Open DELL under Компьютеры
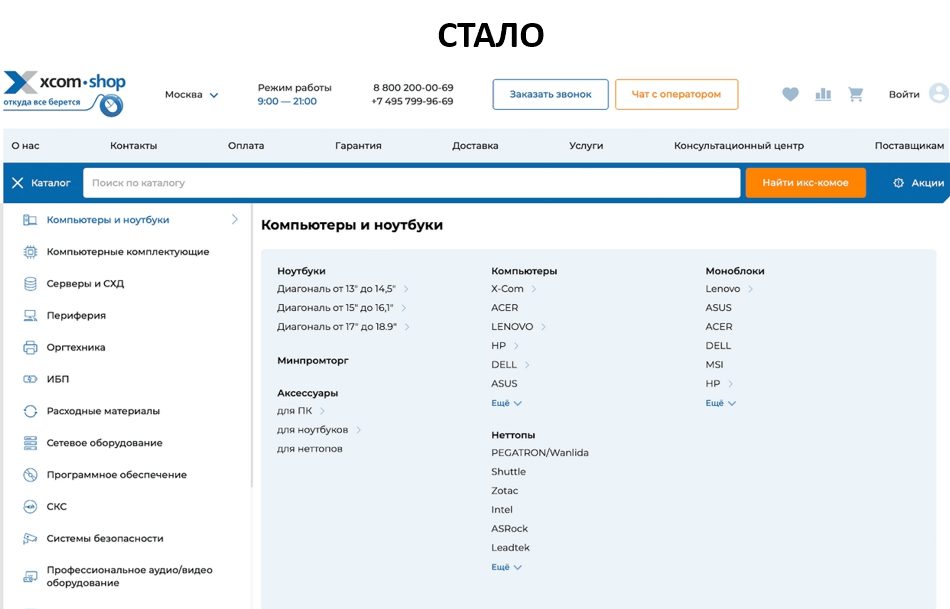This screenshot has height=609, width=950. click(x=504, y=365)
